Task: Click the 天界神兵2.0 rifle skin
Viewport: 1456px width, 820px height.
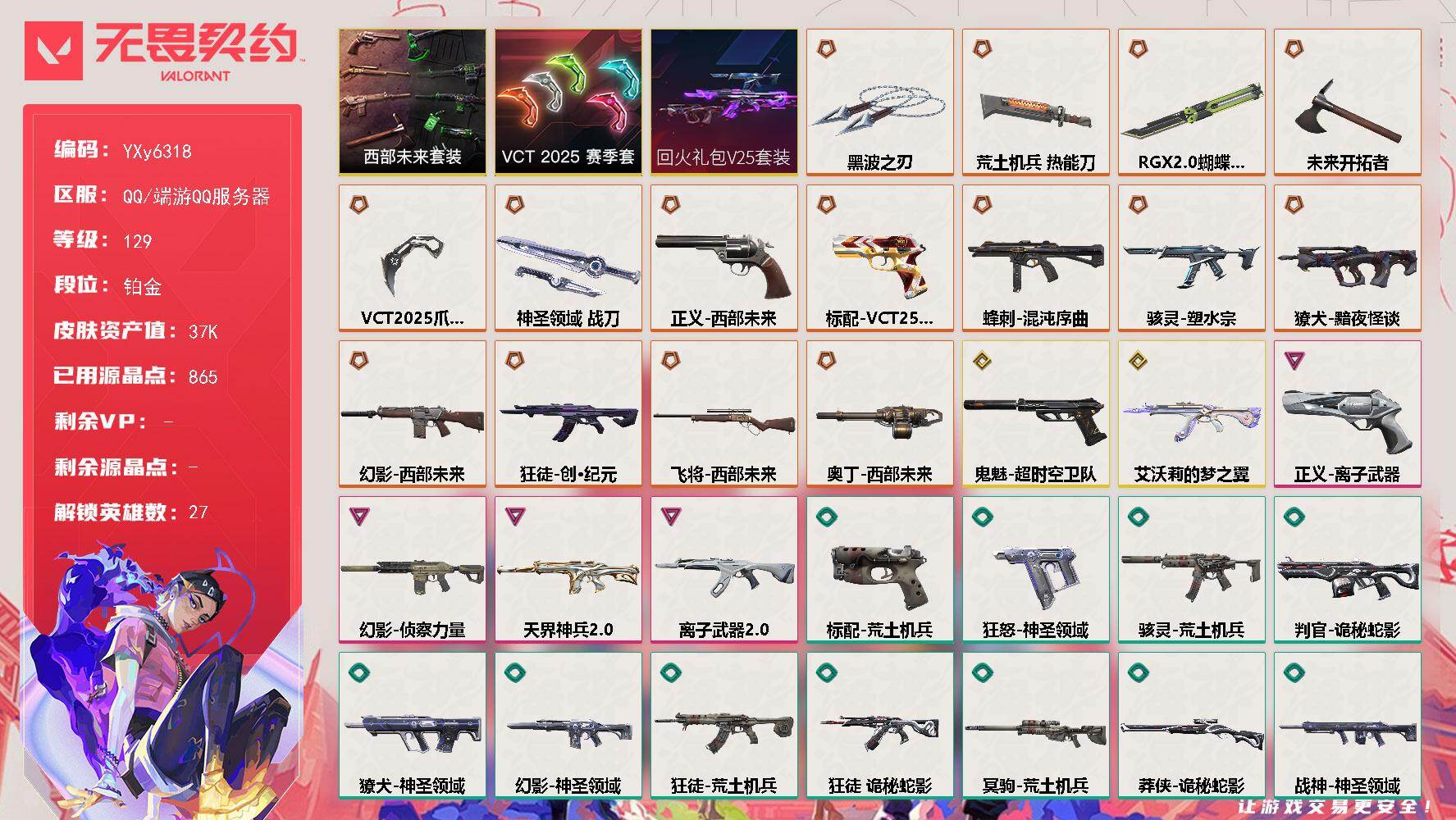Action: pos(568,570)
